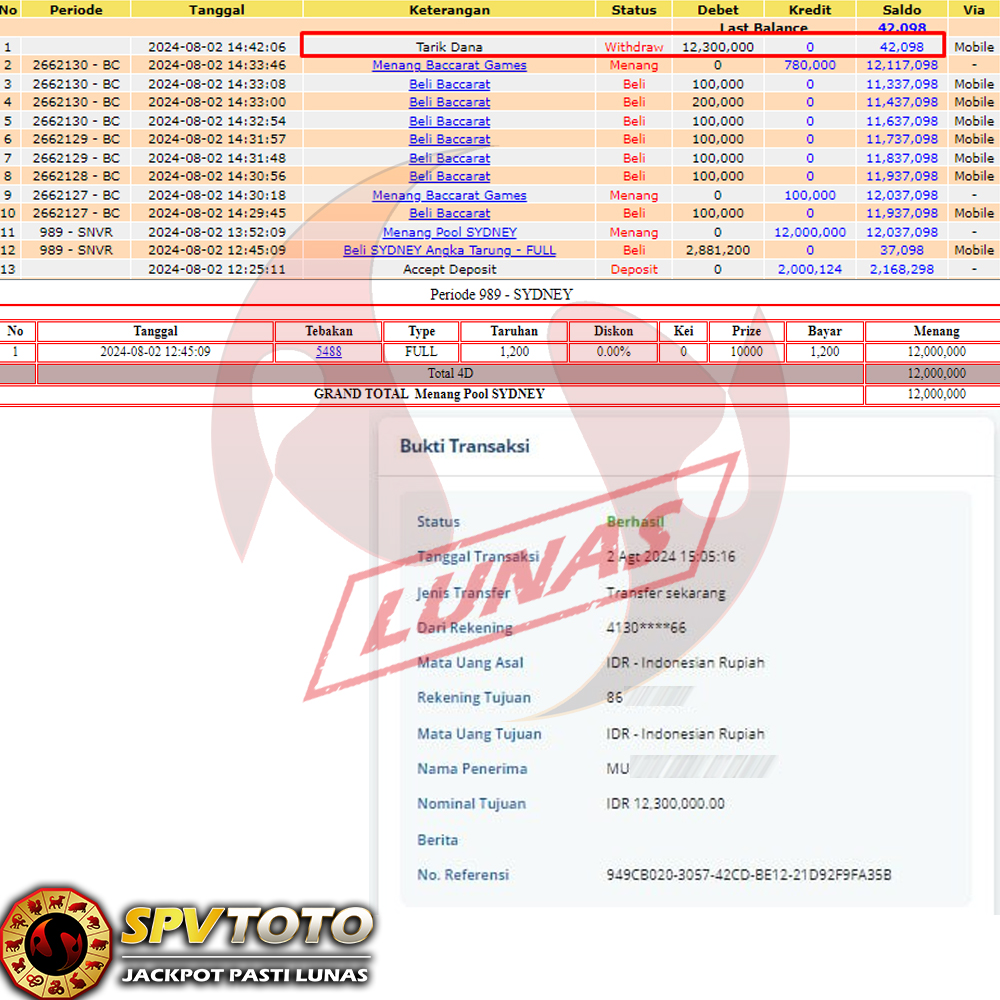
Task: Open Menang Baccarat Games link at 14:33:46
Action: pos(449,65)
